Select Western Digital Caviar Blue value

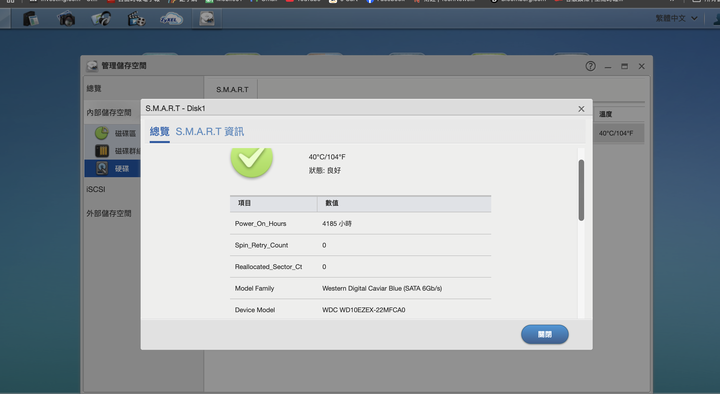point(382,288)
